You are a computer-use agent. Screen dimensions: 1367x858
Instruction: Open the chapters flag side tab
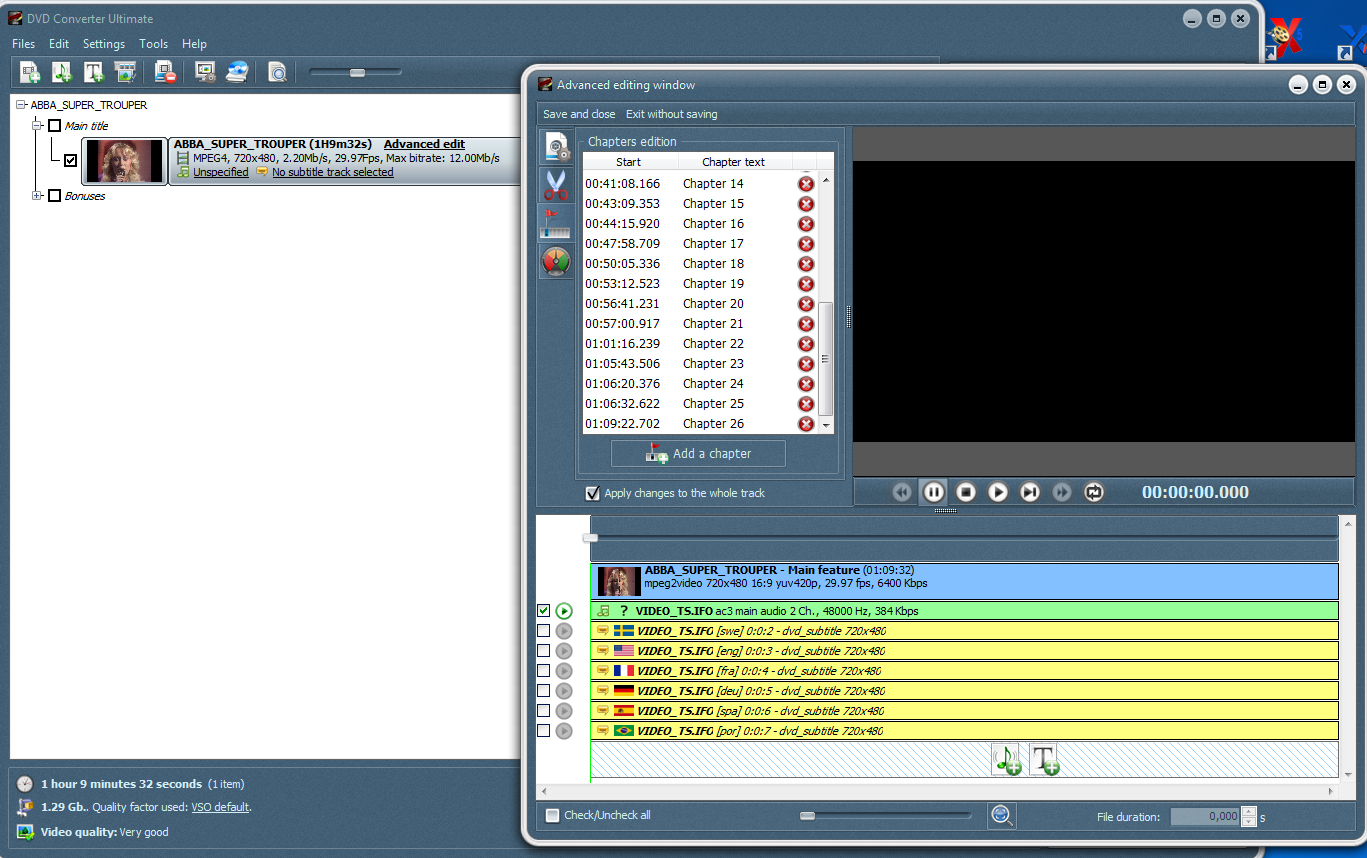(x=556, y=223)
